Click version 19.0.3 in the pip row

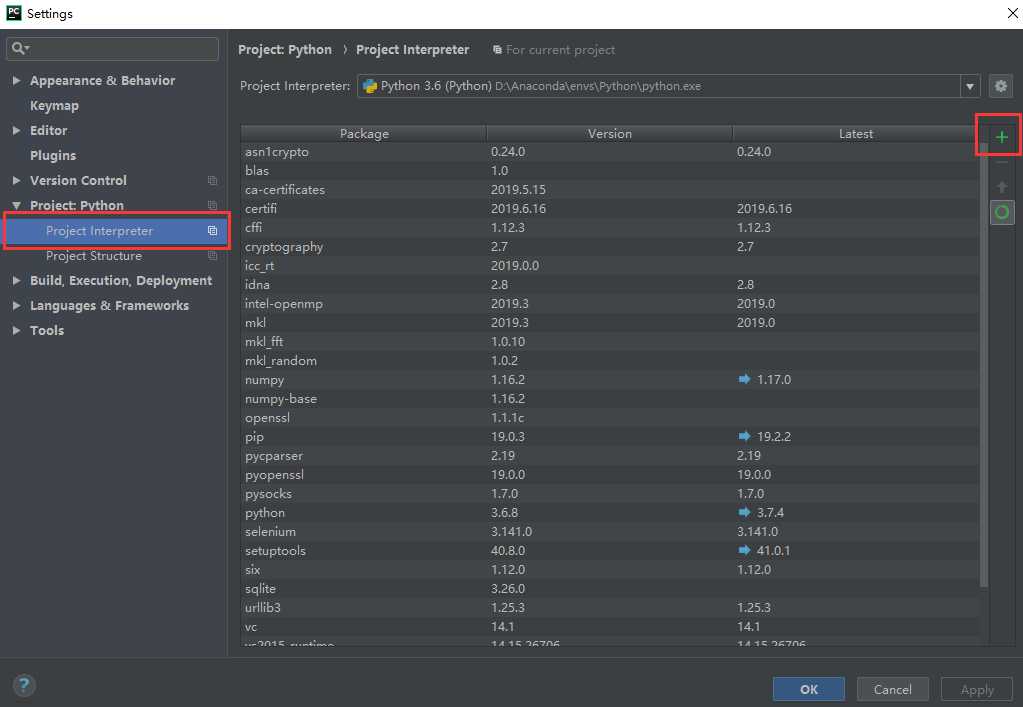coord(508,436)
